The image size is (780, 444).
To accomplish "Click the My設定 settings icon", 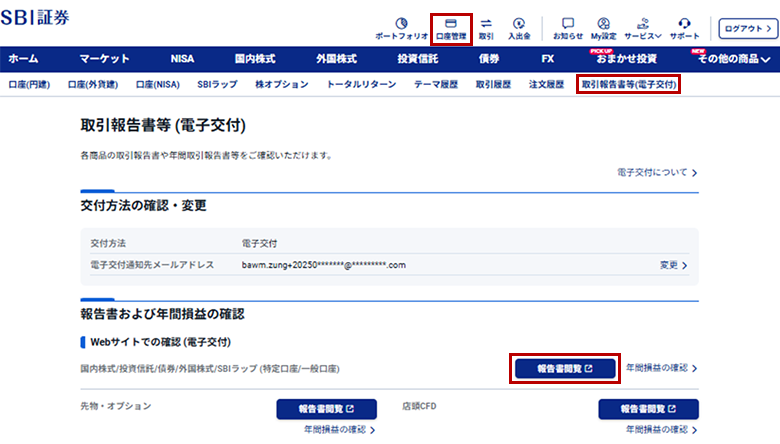I will [x=603, y=27].
